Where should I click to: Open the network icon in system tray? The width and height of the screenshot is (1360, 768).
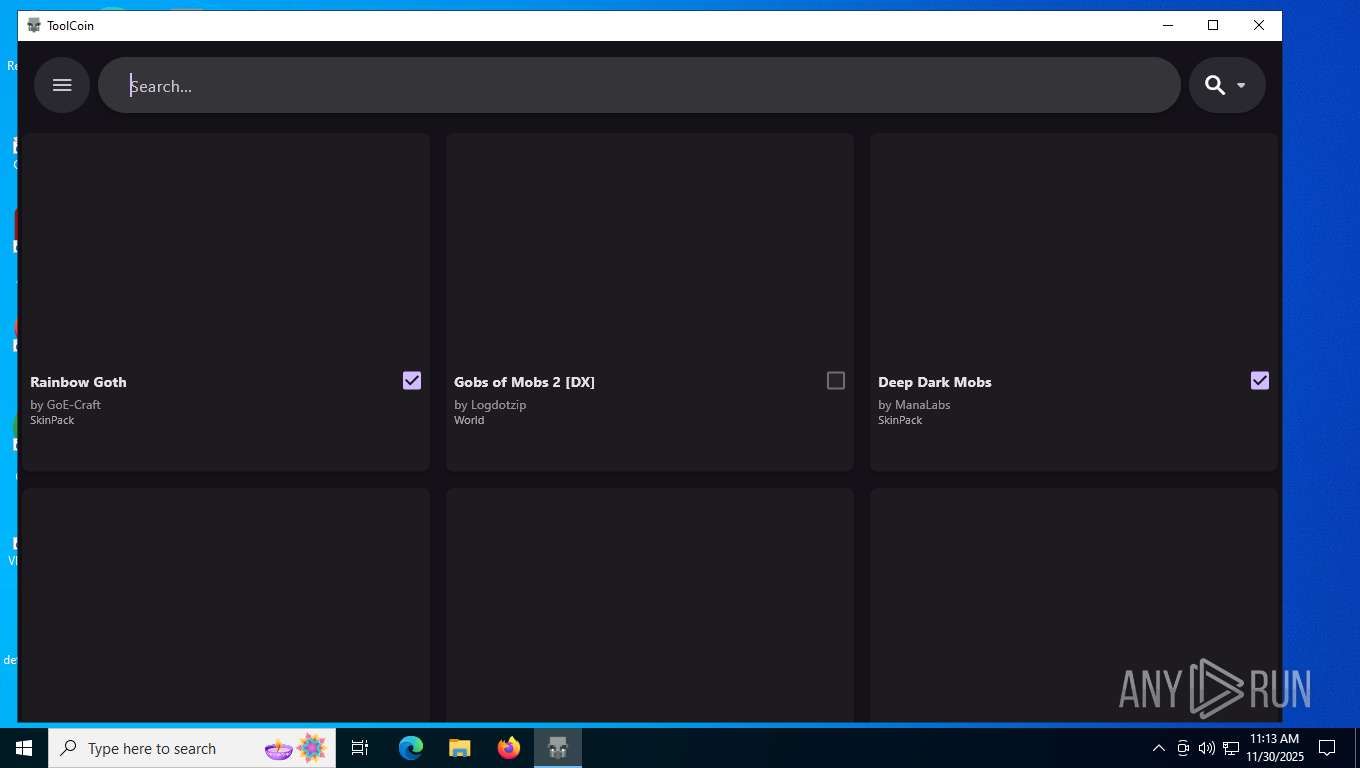tap(1231, 748)
